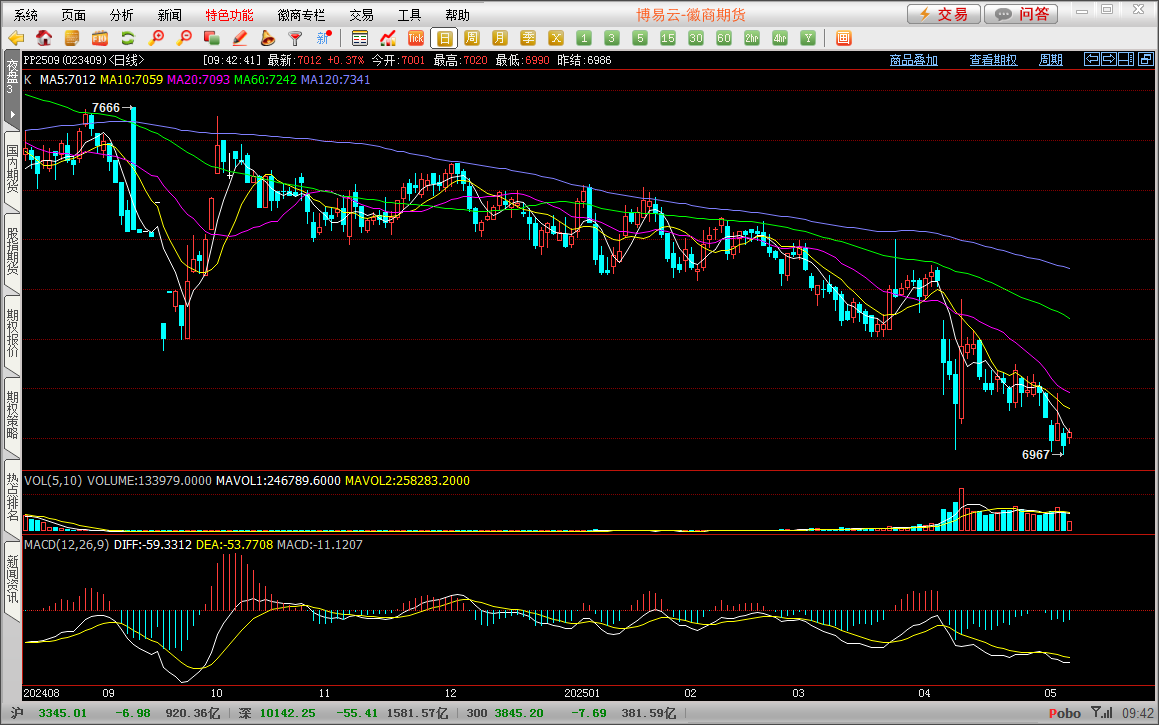Viewport: 1159px width, 725px height.
Task: Open the quote list table icon
Action: 360,38
